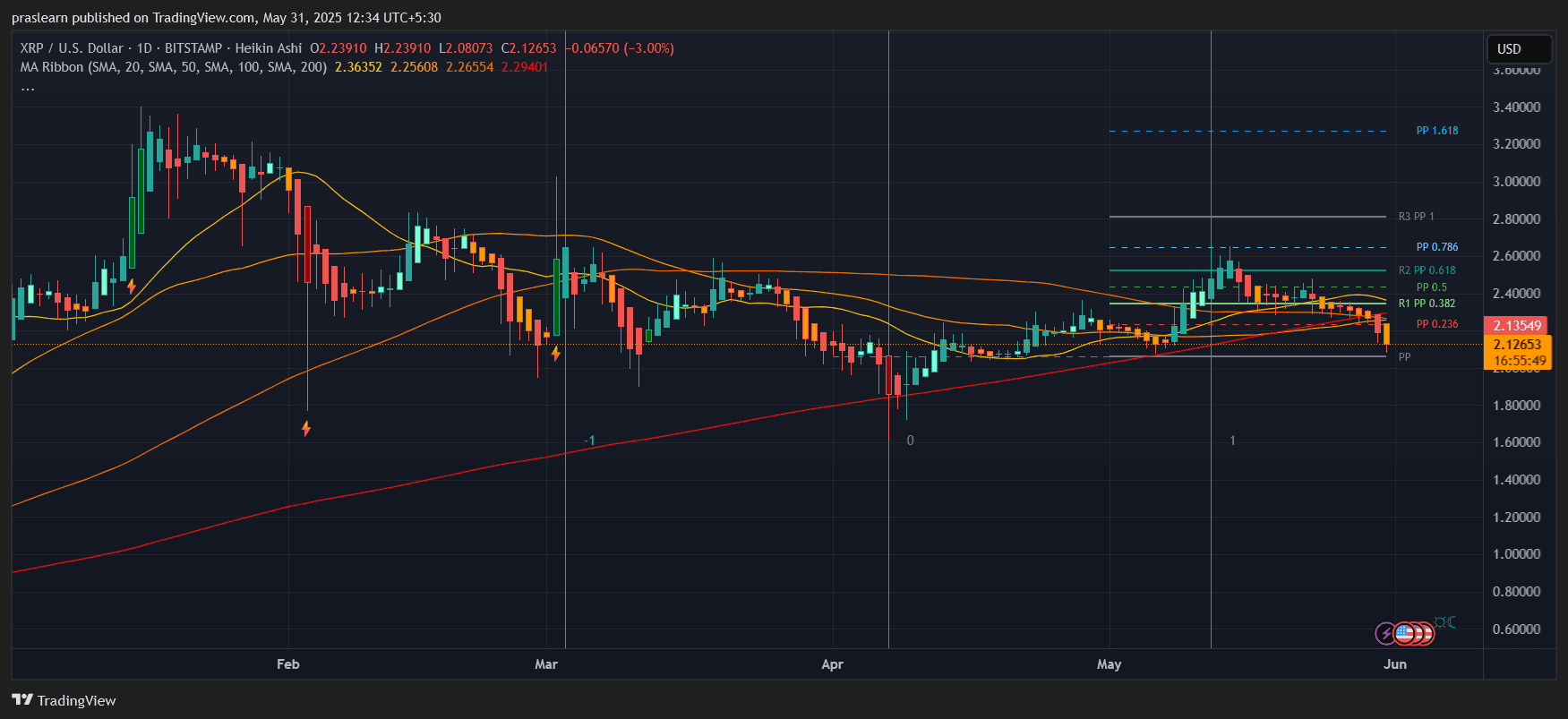Viewport: 1568px width, 719px height.
Task: Click the lightning bolt marker near early March
Action: coord(556,353)
